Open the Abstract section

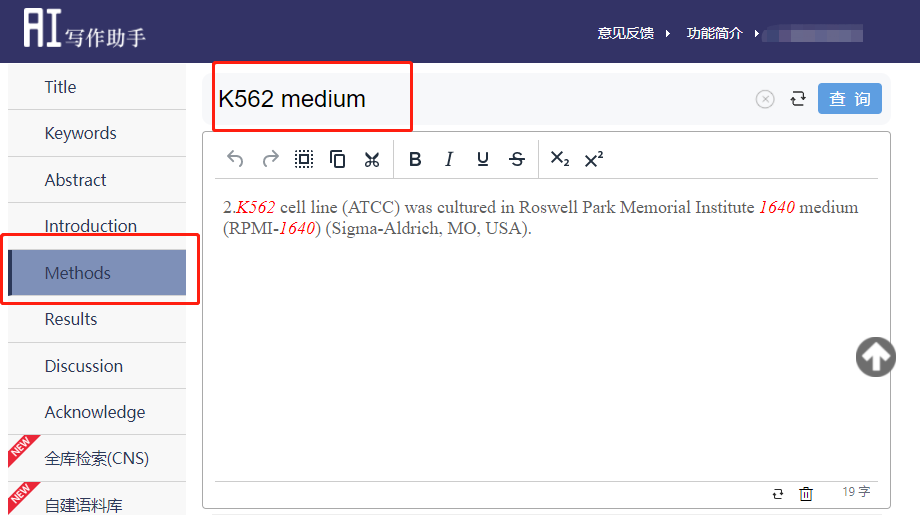point(97,180)
